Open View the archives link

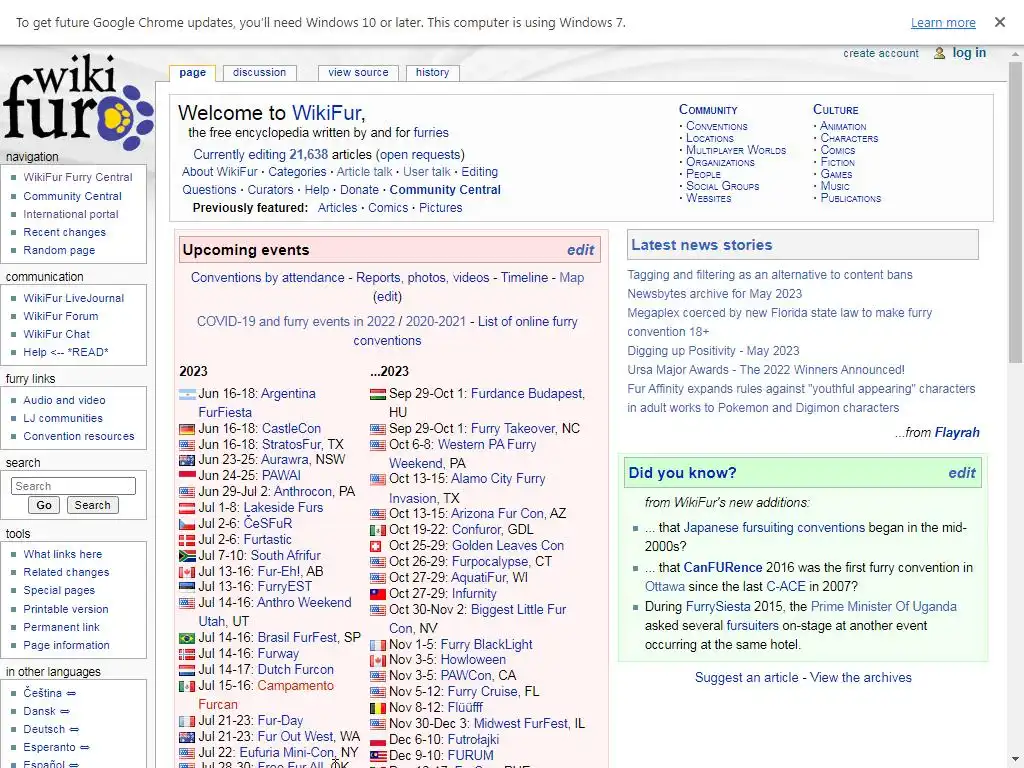(x=860, y=678)
